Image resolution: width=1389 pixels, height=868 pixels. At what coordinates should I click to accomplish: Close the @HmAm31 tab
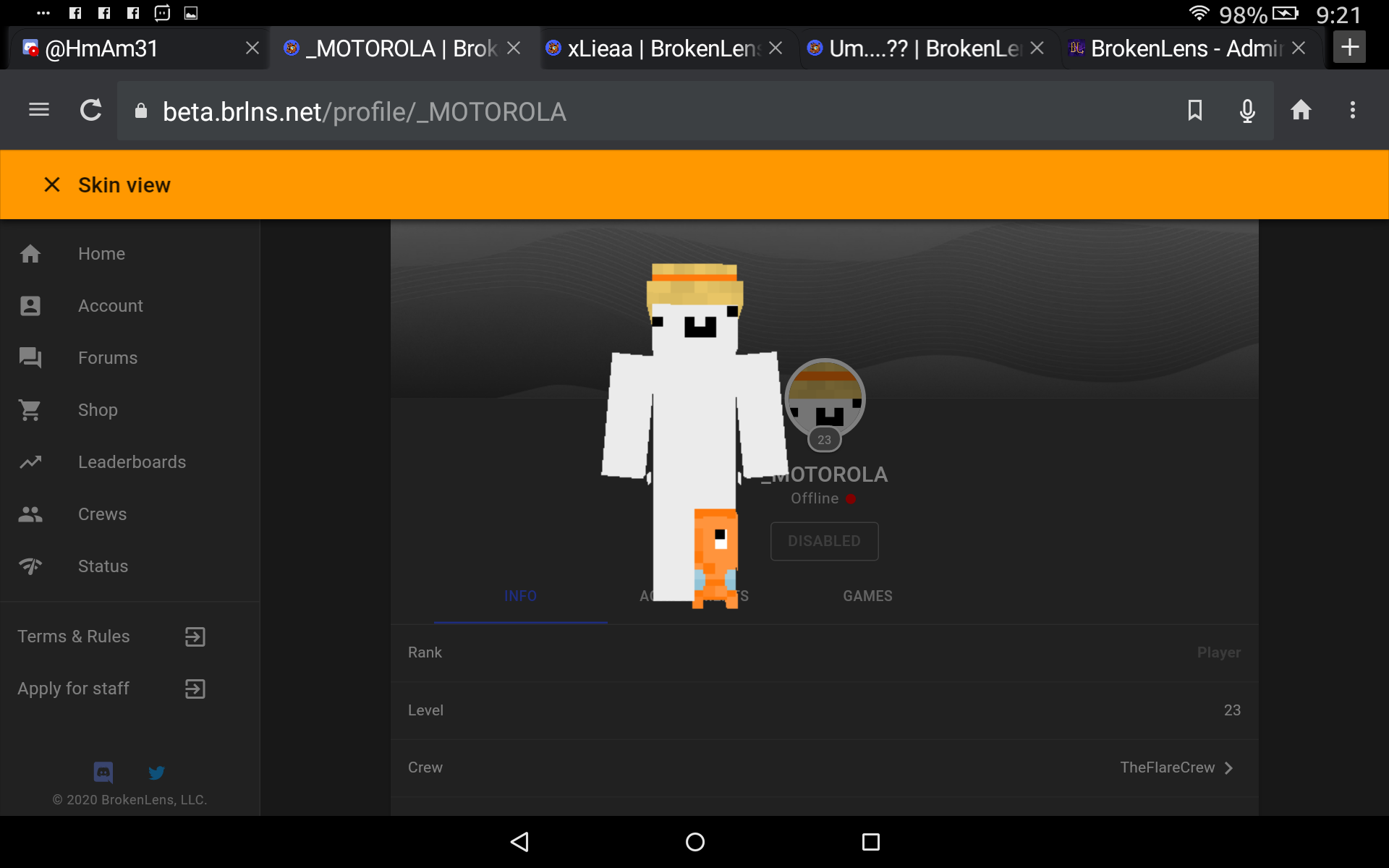pyautogui.click(x=252, y=48)
